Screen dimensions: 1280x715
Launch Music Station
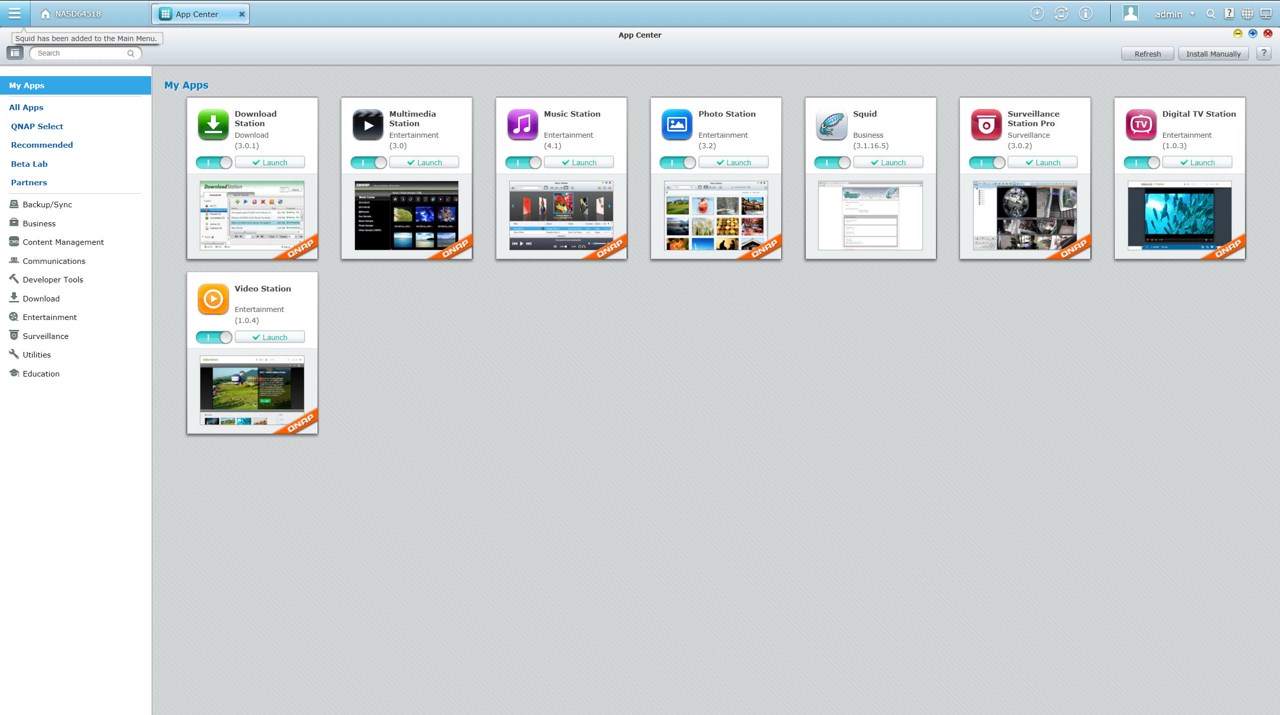pos(579,162)
